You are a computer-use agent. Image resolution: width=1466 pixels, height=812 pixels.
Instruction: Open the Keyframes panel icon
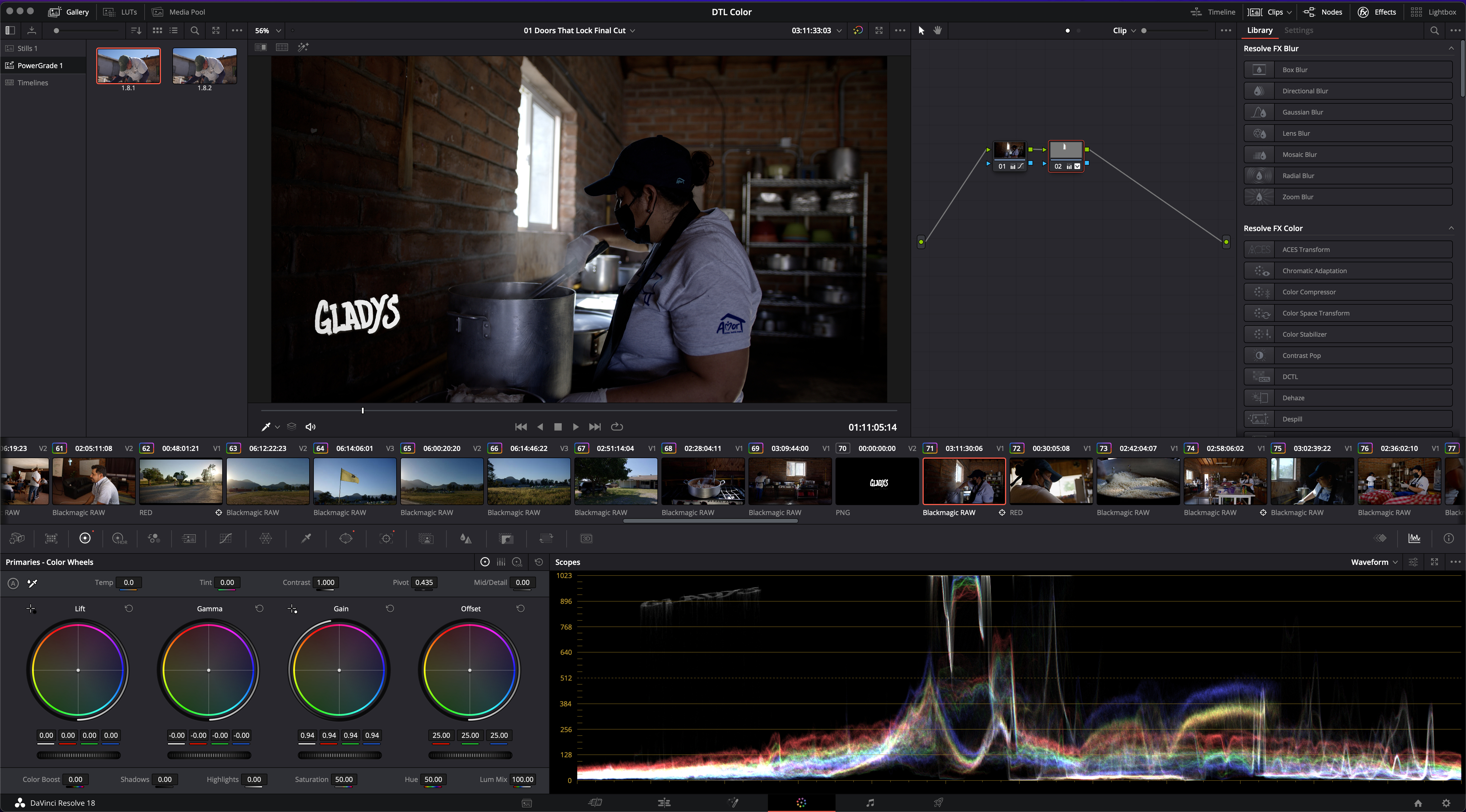click(1381, 538)
